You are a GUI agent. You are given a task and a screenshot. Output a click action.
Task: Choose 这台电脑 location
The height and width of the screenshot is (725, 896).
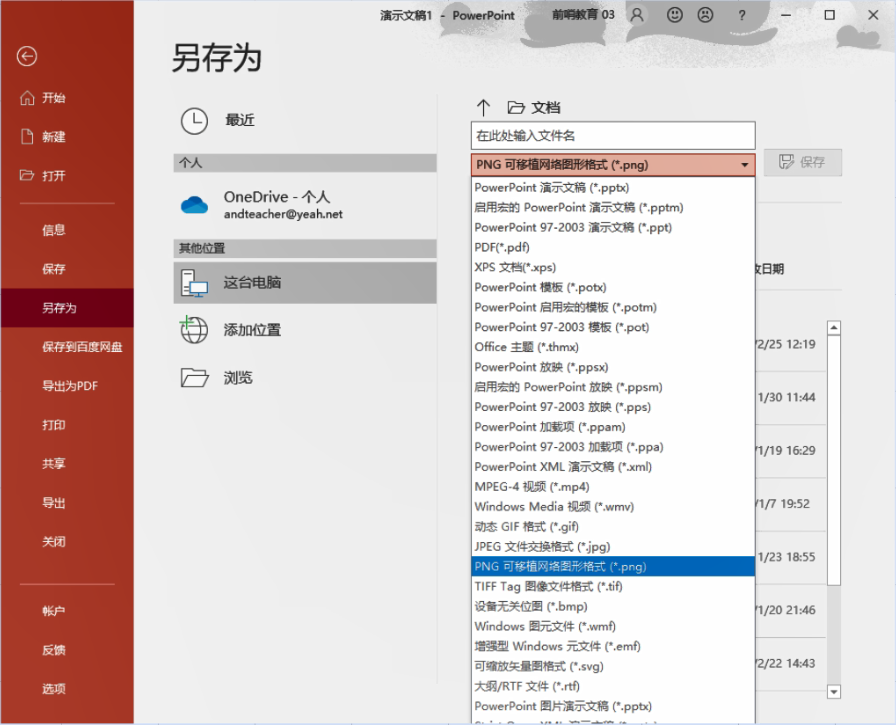[305, 283]
